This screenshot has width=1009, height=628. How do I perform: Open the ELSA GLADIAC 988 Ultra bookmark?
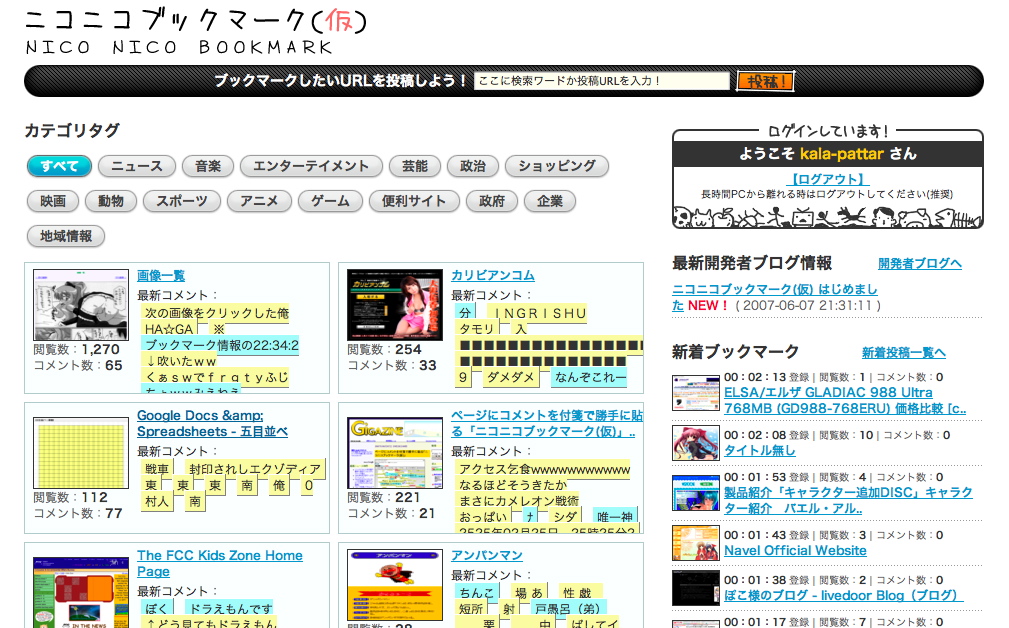(x=845, y=400)
